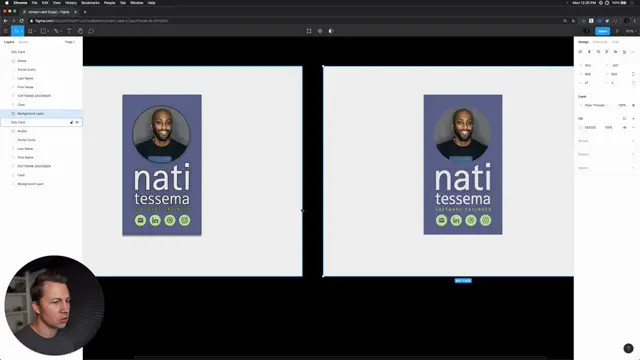640x360 pixels.
Task: Click the Align vertical centers icon
Action: pyautogui.click(x=616, y=52)
